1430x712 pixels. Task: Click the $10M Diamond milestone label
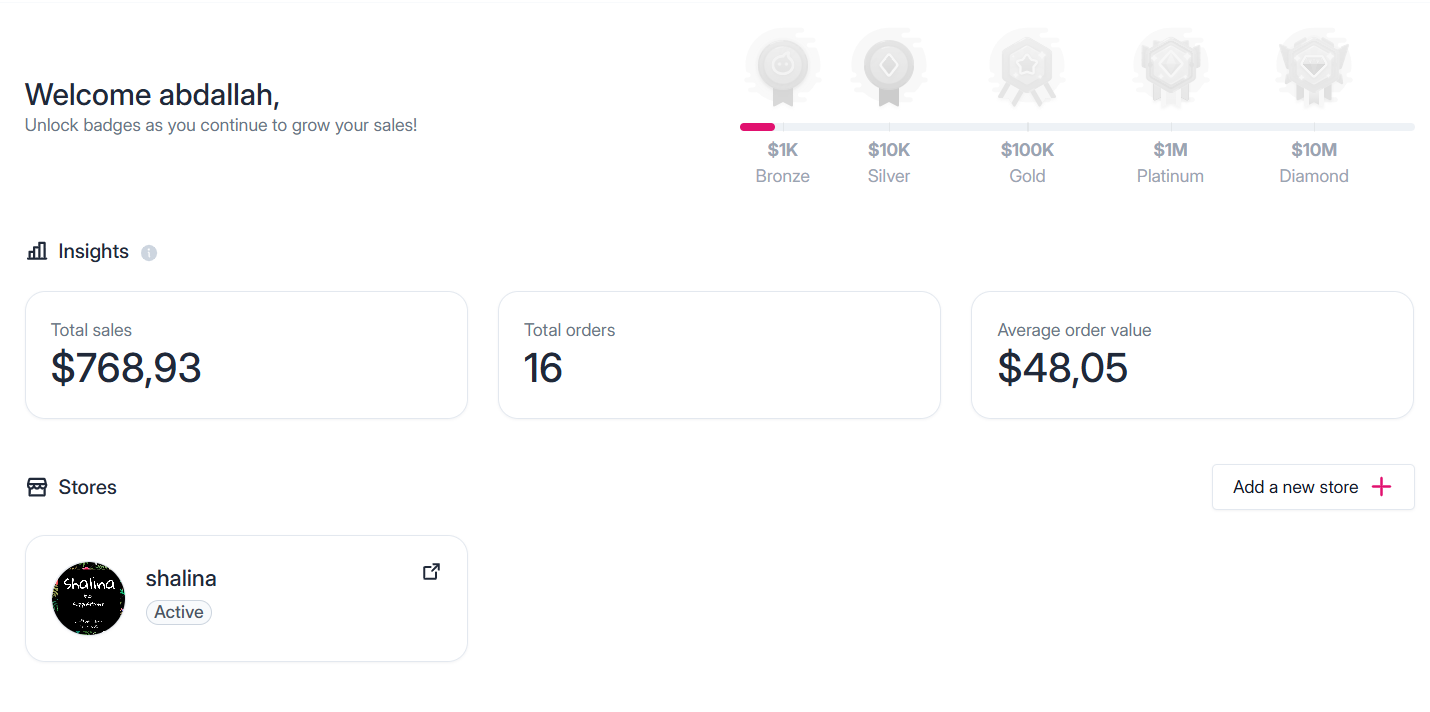pos(1314,163)
